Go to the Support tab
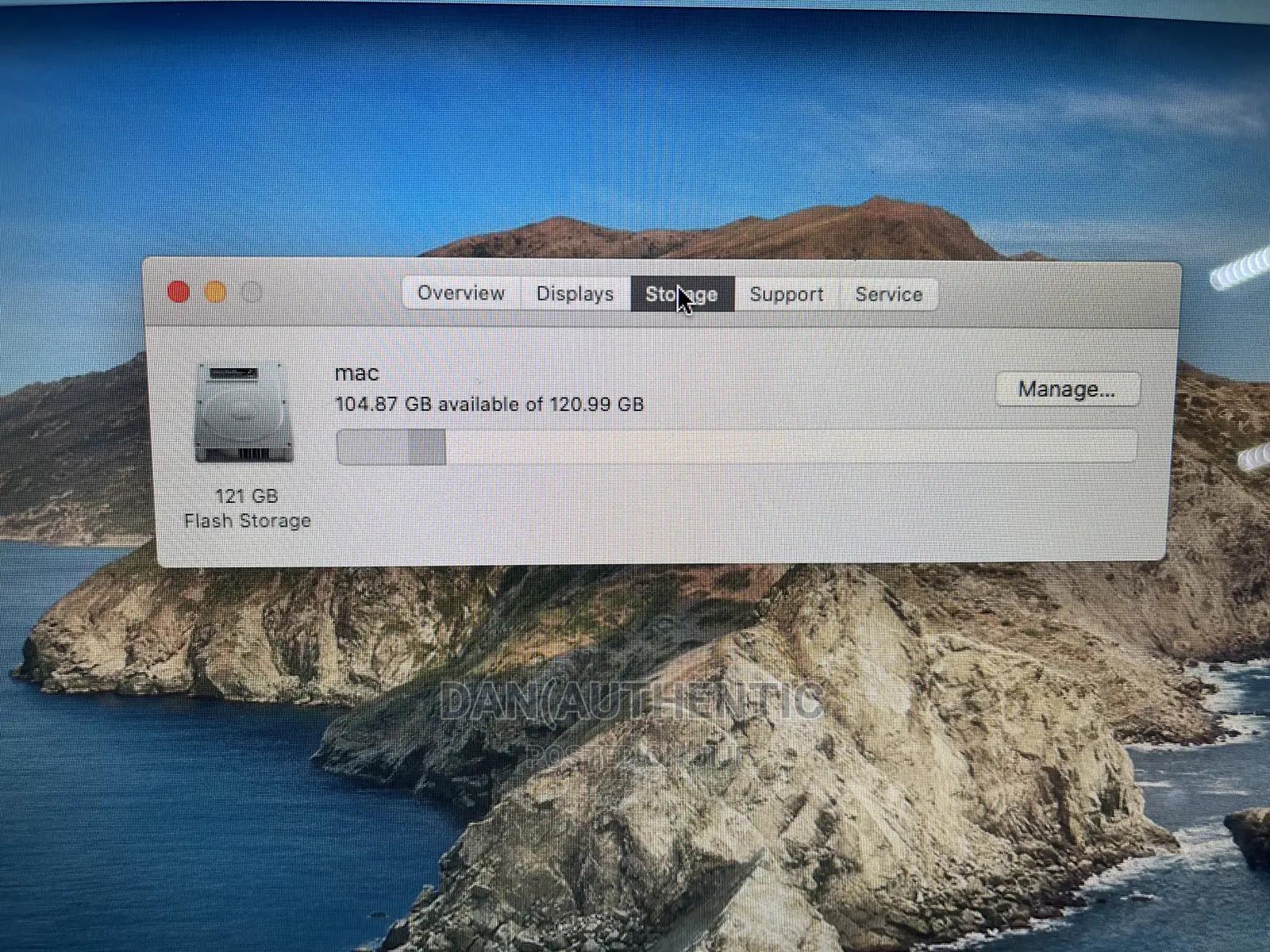The height and width of the screenshot is (952, 1270). 787,294
